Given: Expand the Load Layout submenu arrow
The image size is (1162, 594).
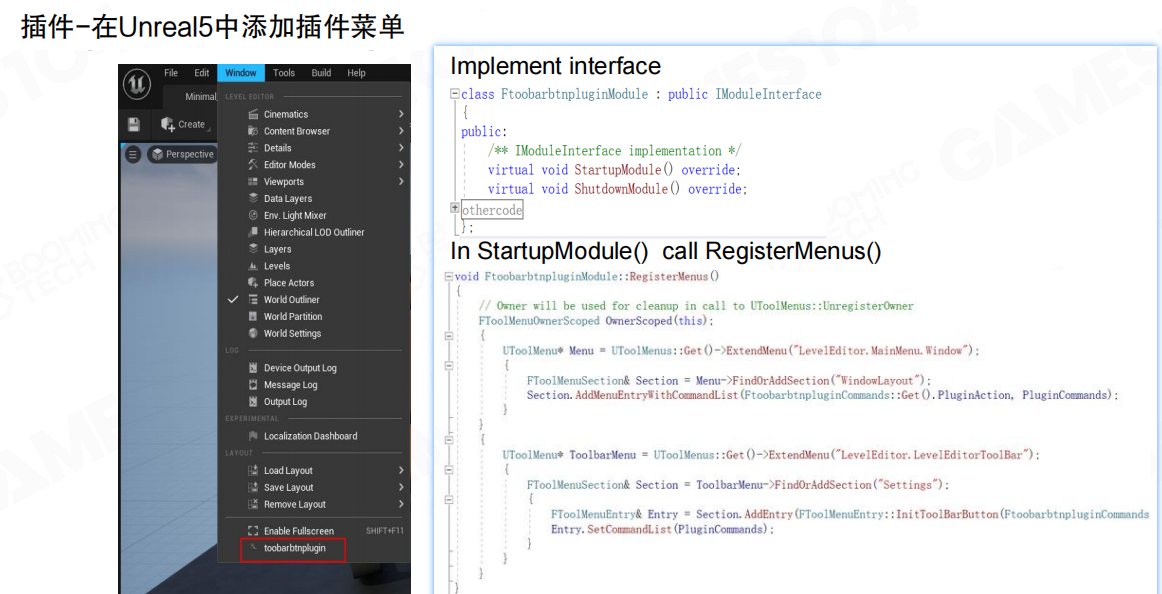Looking at the screenshot, I should coord(401,470).
